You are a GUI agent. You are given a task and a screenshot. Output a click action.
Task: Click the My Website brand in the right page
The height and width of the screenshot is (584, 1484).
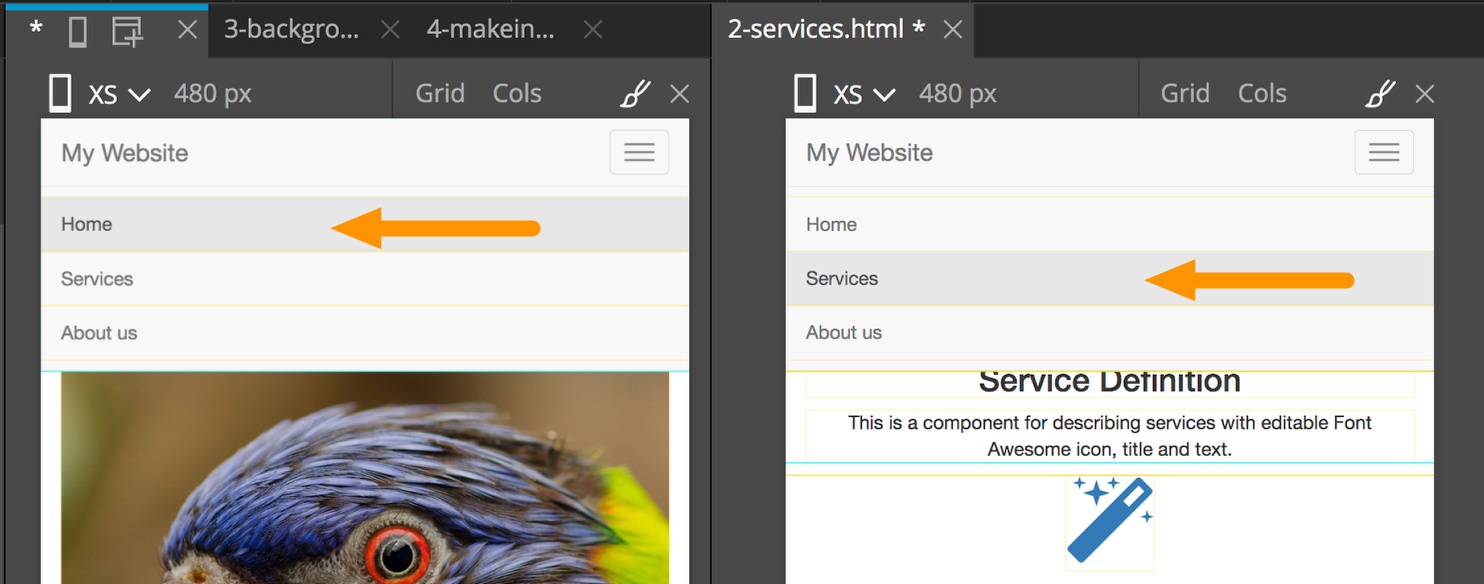(870, 153)
